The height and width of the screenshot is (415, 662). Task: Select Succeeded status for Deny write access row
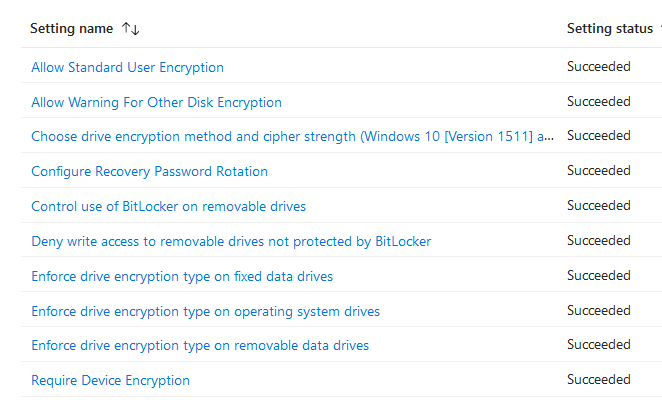coord(598,241)
